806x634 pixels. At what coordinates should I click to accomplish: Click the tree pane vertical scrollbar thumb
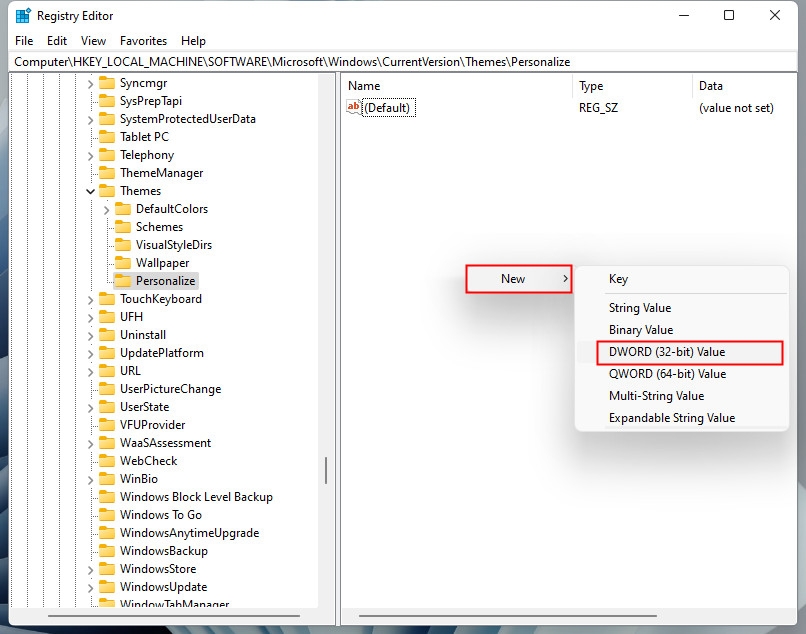(x=326, y=470)
